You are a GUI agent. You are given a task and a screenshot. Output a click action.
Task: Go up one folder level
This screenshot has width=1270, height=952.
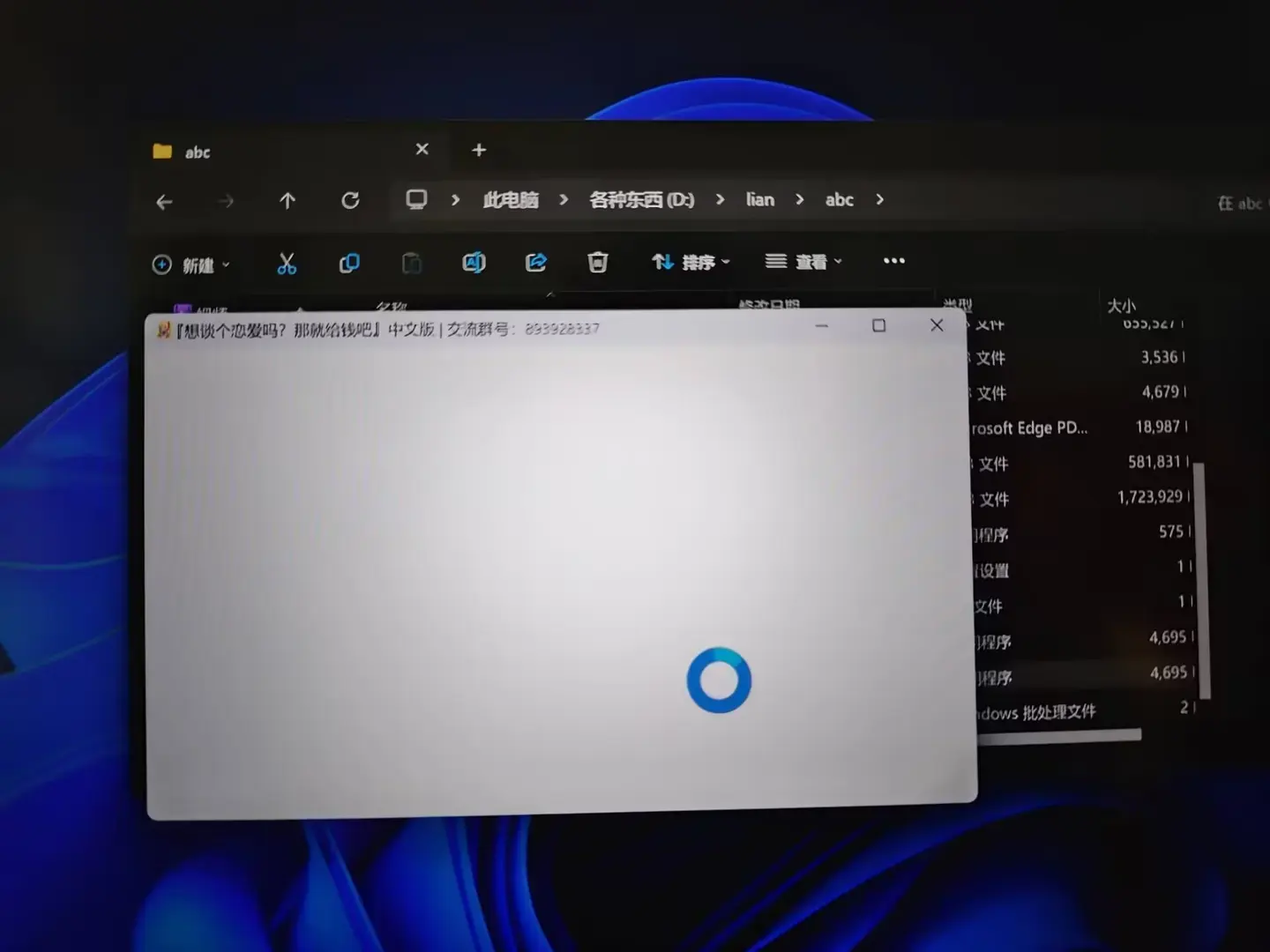tap(288, 201)
